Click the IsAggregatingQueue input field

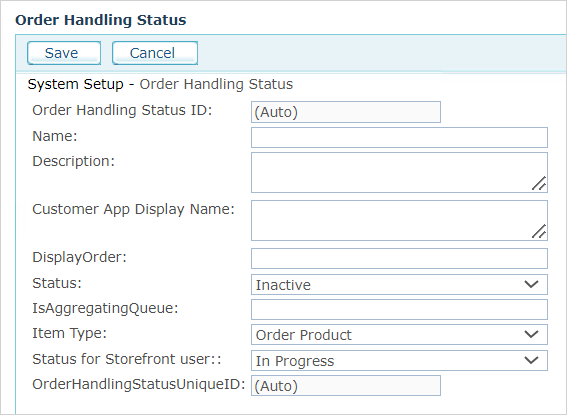coord(399,309)
